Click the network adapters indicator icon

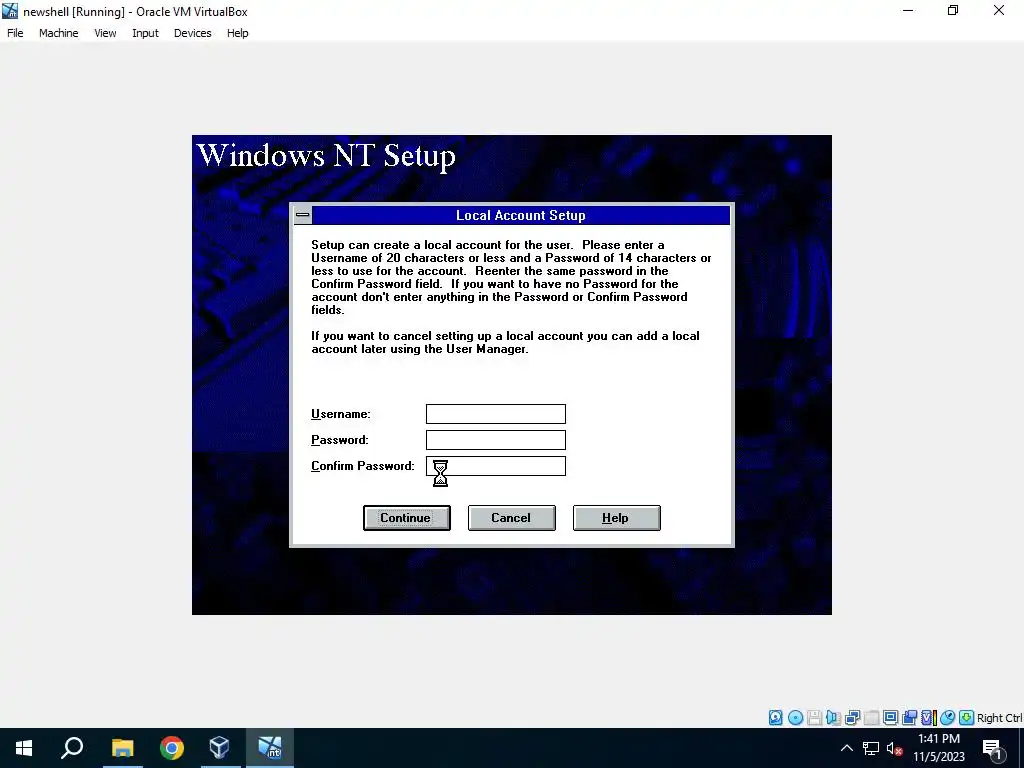[852, 718]
